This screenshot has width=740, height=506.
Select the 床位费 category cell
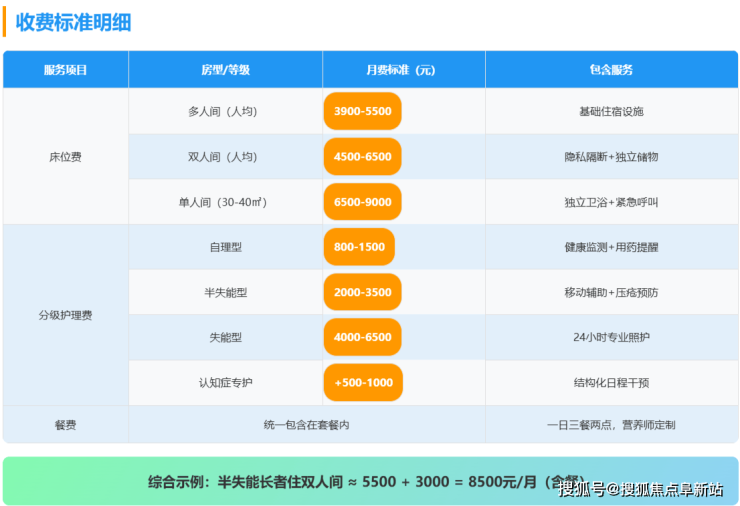click(x=66, y=157)
